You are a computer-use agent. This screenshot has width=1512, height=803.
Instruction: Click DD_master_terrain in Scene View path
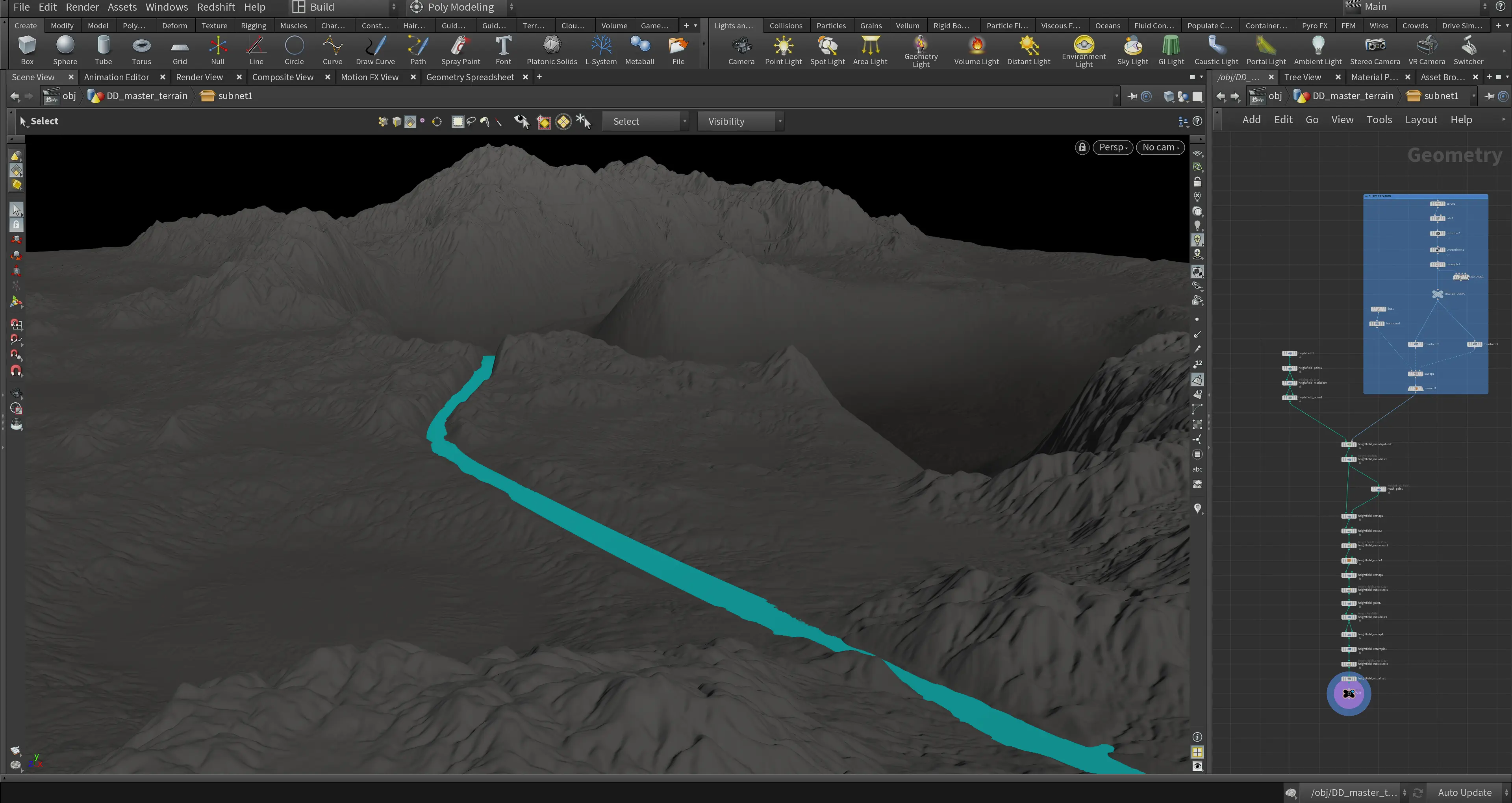[139, 96]
